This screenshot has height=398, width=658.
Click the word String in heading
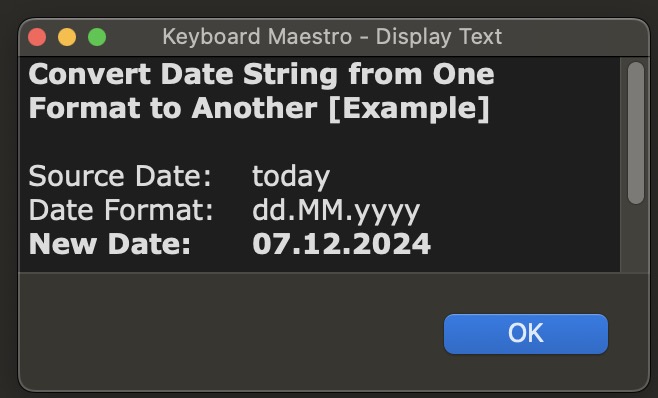click(x=290, y=74)
